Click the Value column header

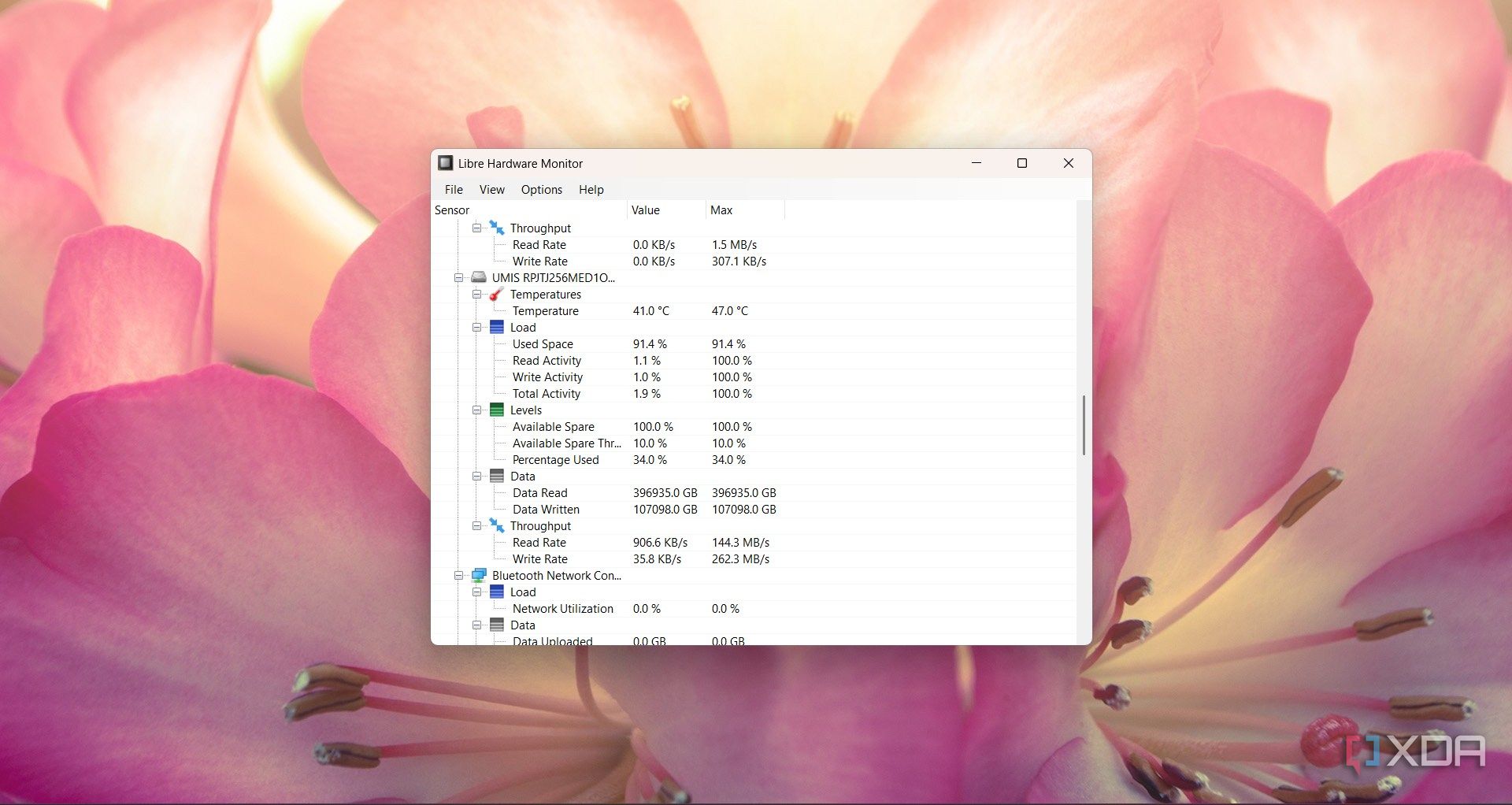click(666, 210)
